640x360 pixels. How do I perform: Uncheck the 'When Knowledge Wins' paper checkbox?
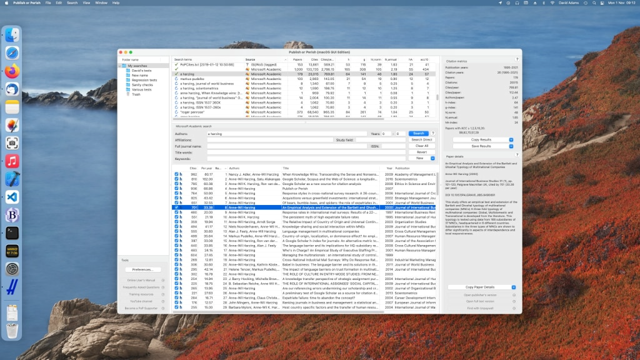point(176,174)
